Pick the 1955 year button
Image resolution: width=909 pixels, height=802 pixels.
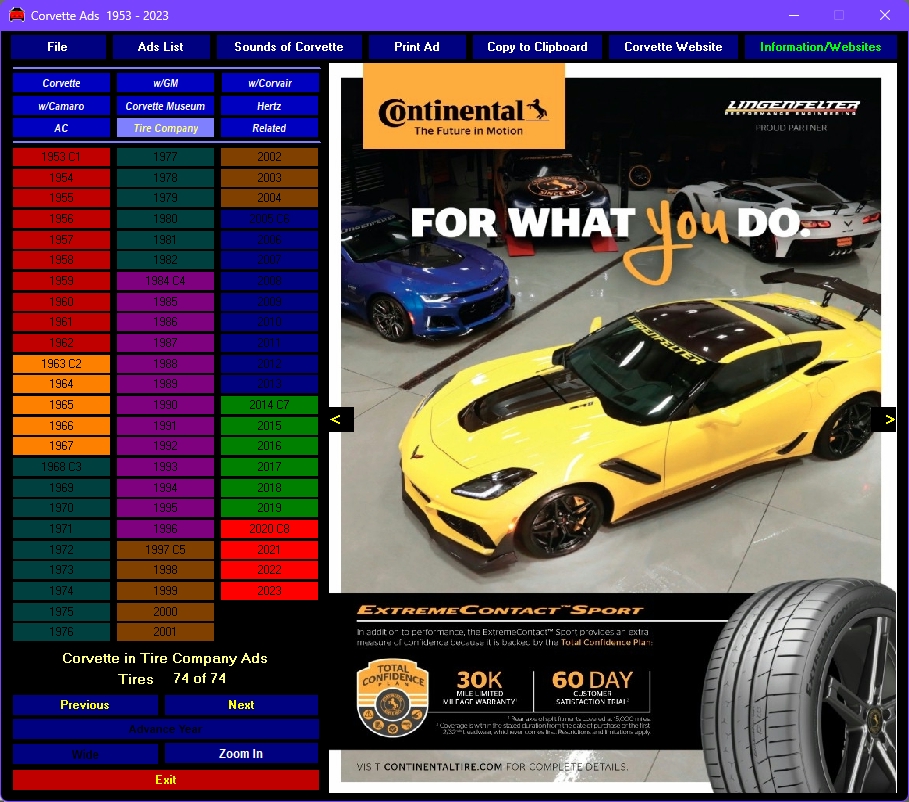(x=61, y=198)
